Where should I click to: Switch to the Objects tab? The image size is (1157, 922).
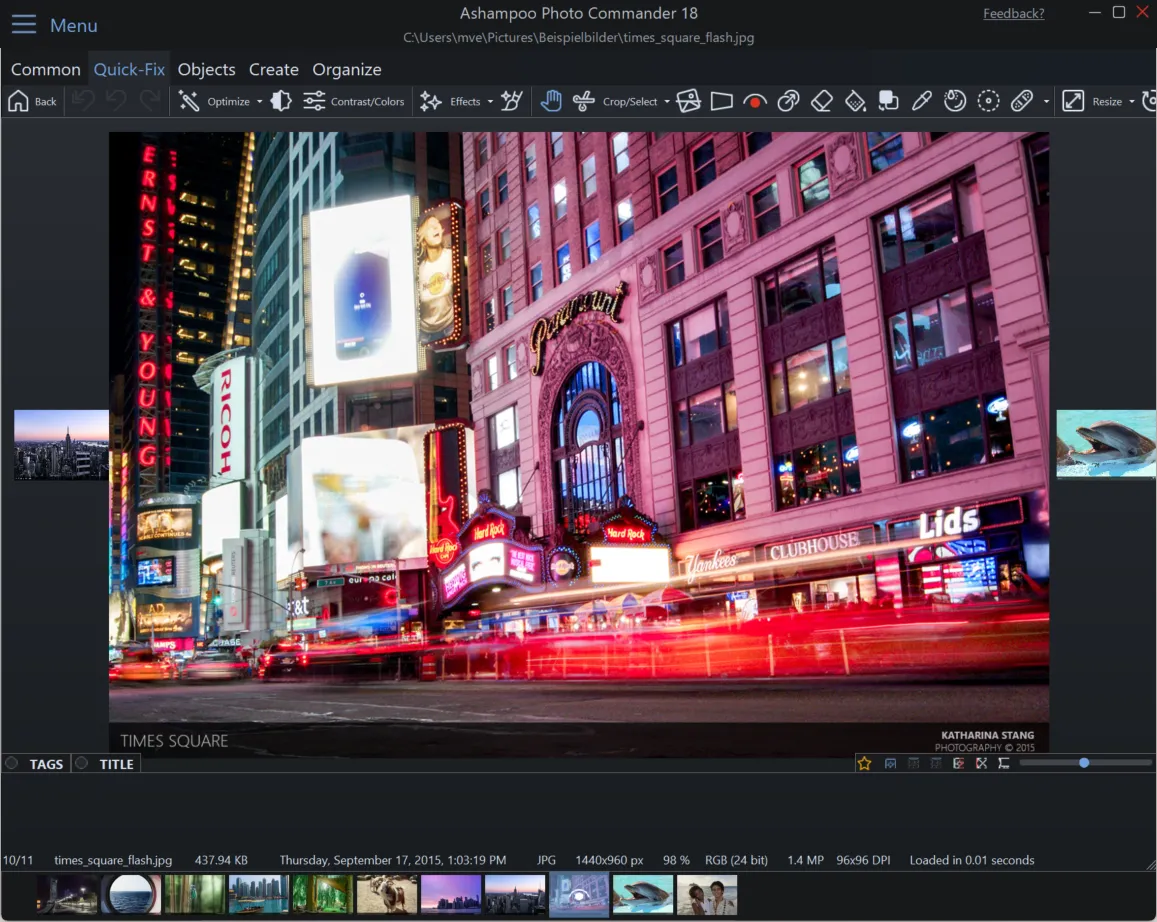(x=206, y=69)
